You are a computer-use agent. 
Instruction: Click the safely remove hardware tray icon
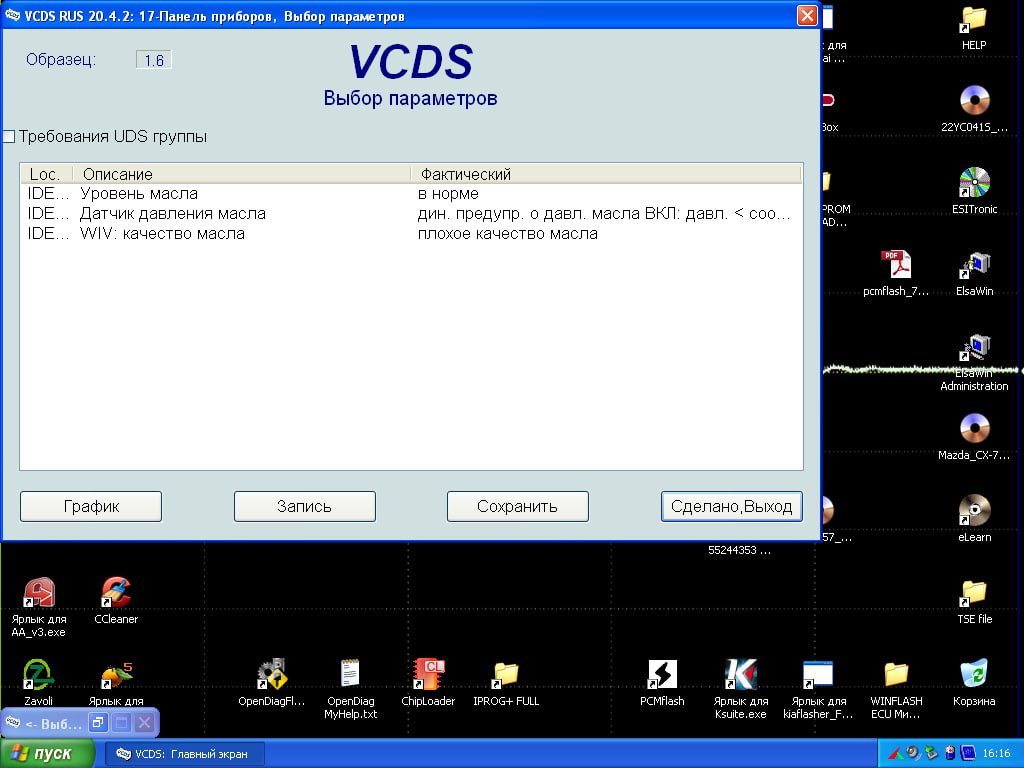click(x=931, y=753)
